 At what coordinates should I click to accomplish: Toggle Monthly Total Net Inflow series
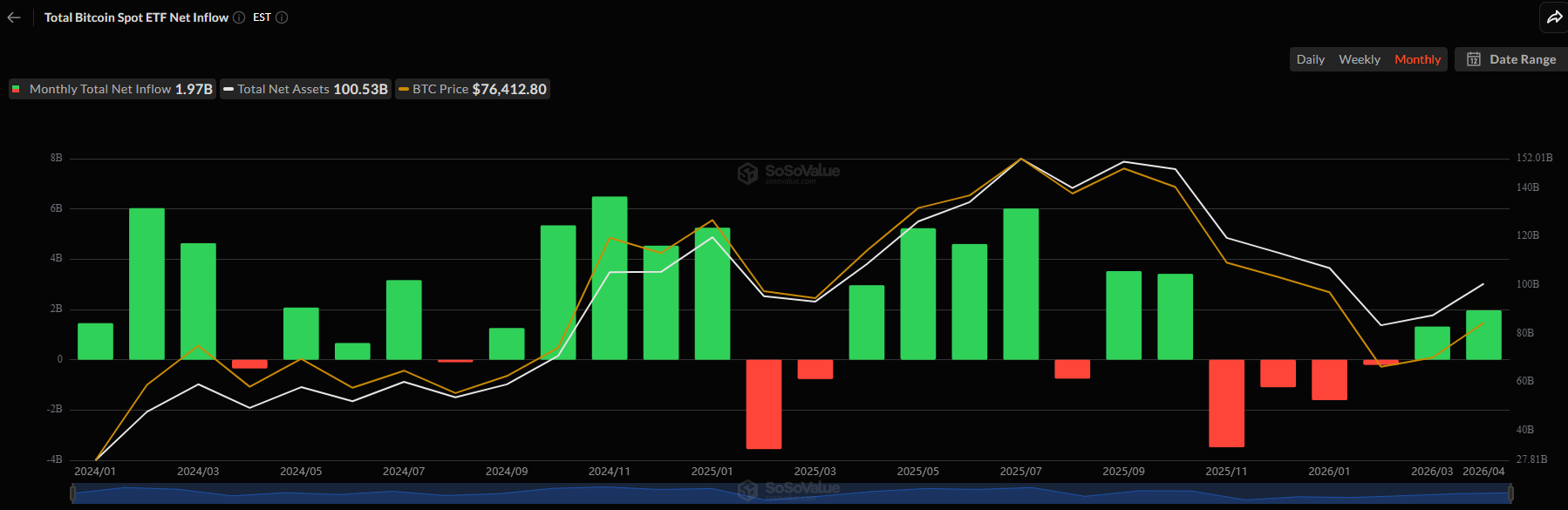pos(112,89)
